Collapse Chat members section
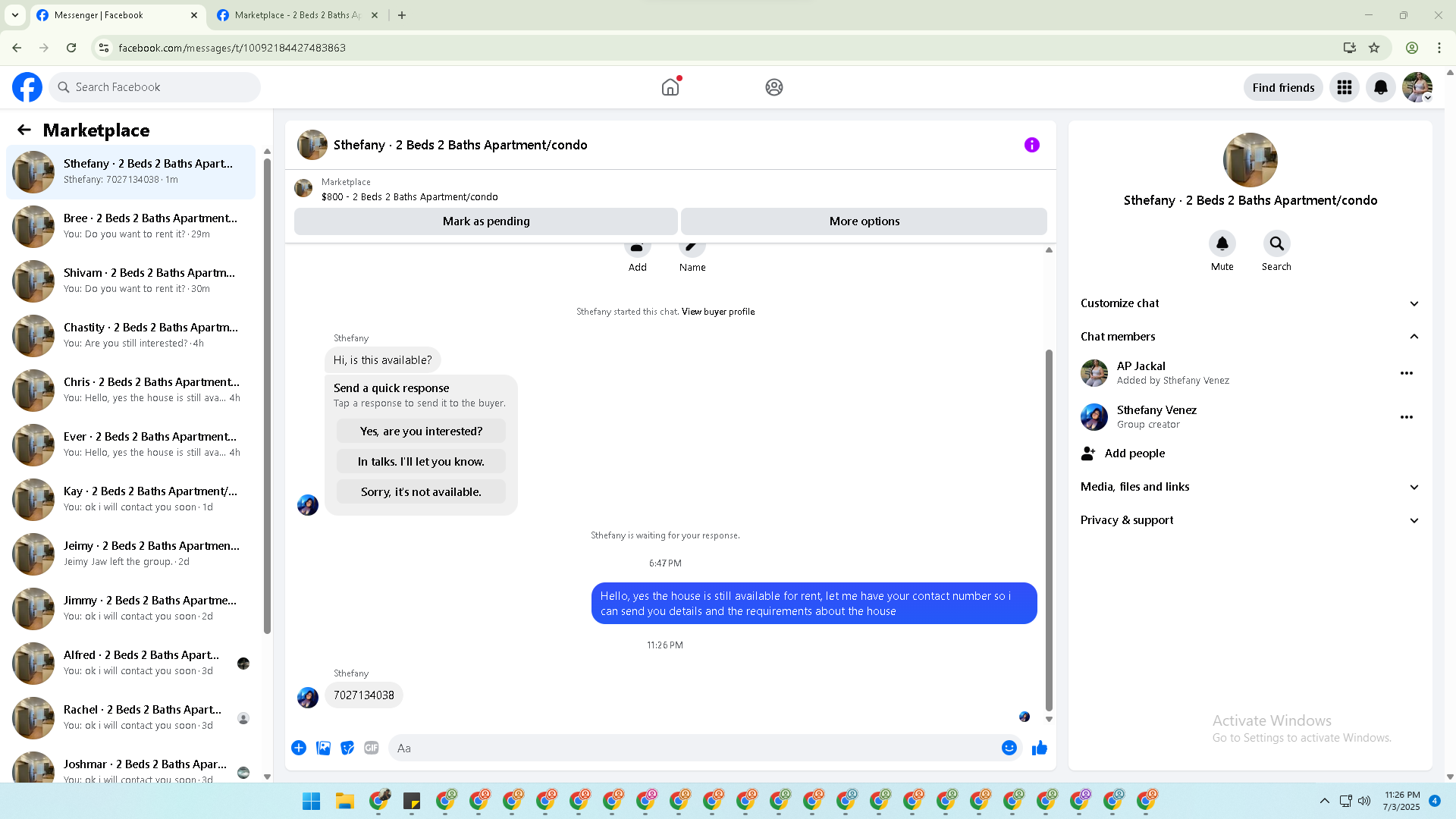Viewport: 1456px width, 819px height. 1250,337
